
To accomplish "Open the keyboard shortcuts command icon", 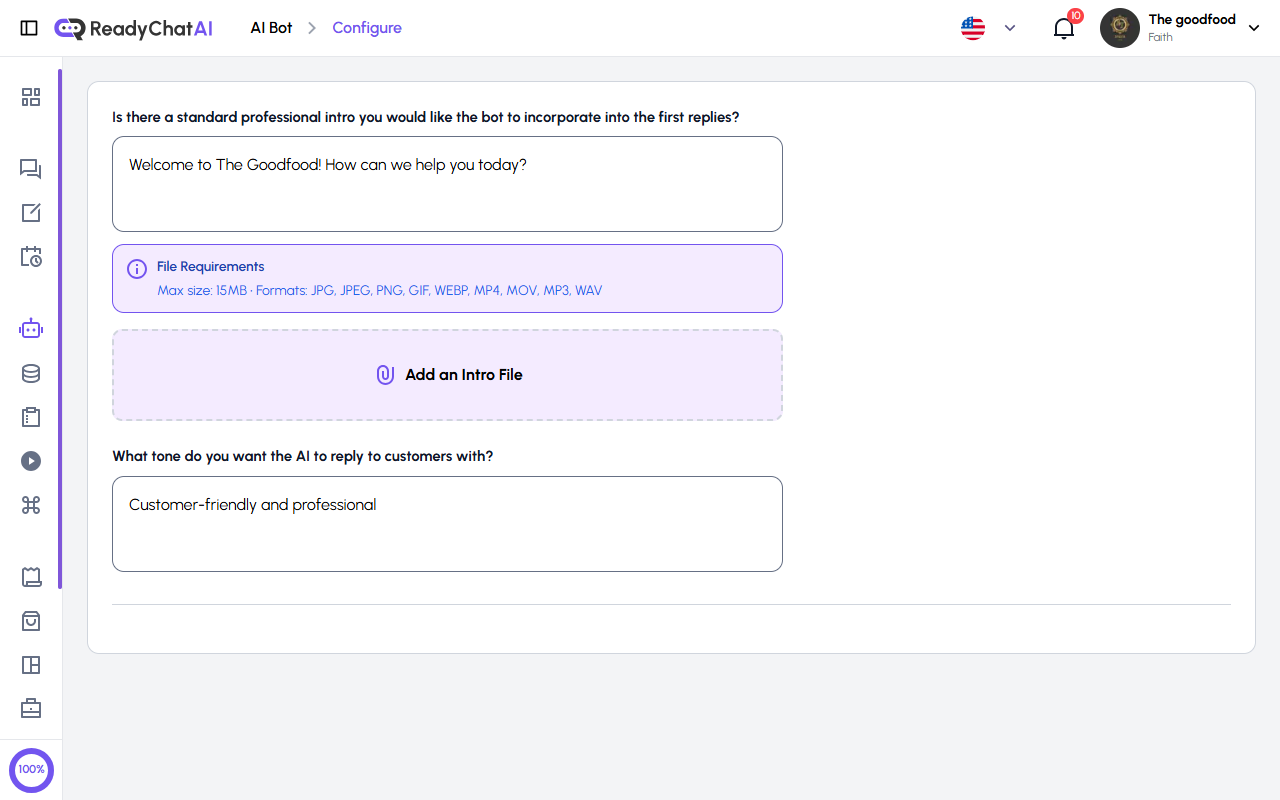I will click(x=30, y=505).
